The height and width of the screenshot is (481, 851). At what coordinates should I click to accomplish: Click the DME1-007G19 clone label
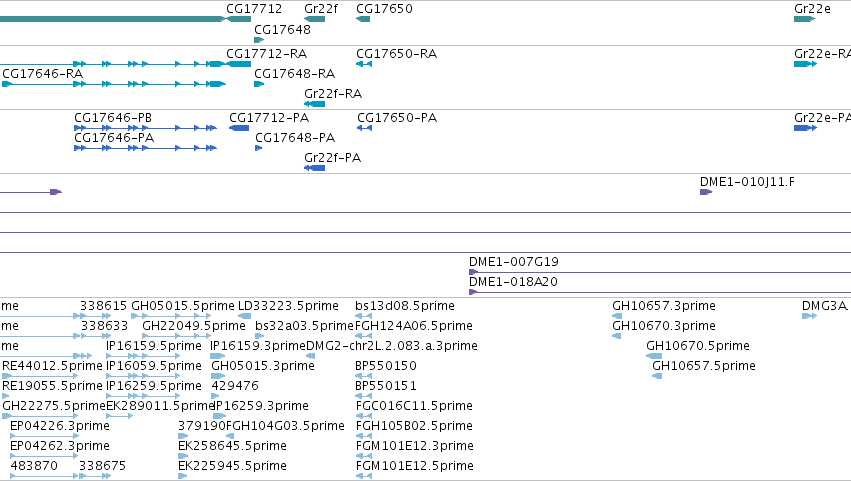tap(513, 262)
